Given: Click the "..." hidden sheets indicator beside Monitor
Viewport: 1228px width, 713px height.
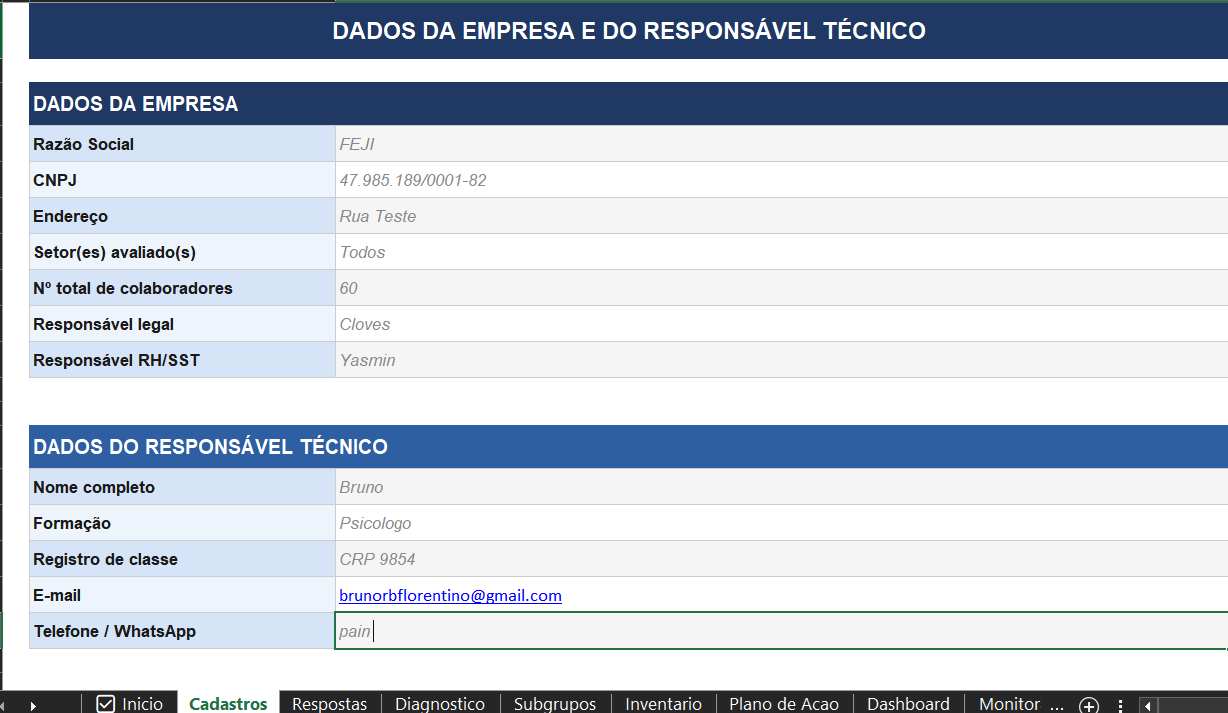Looking at the screenshot, I should click(1055, 705).
